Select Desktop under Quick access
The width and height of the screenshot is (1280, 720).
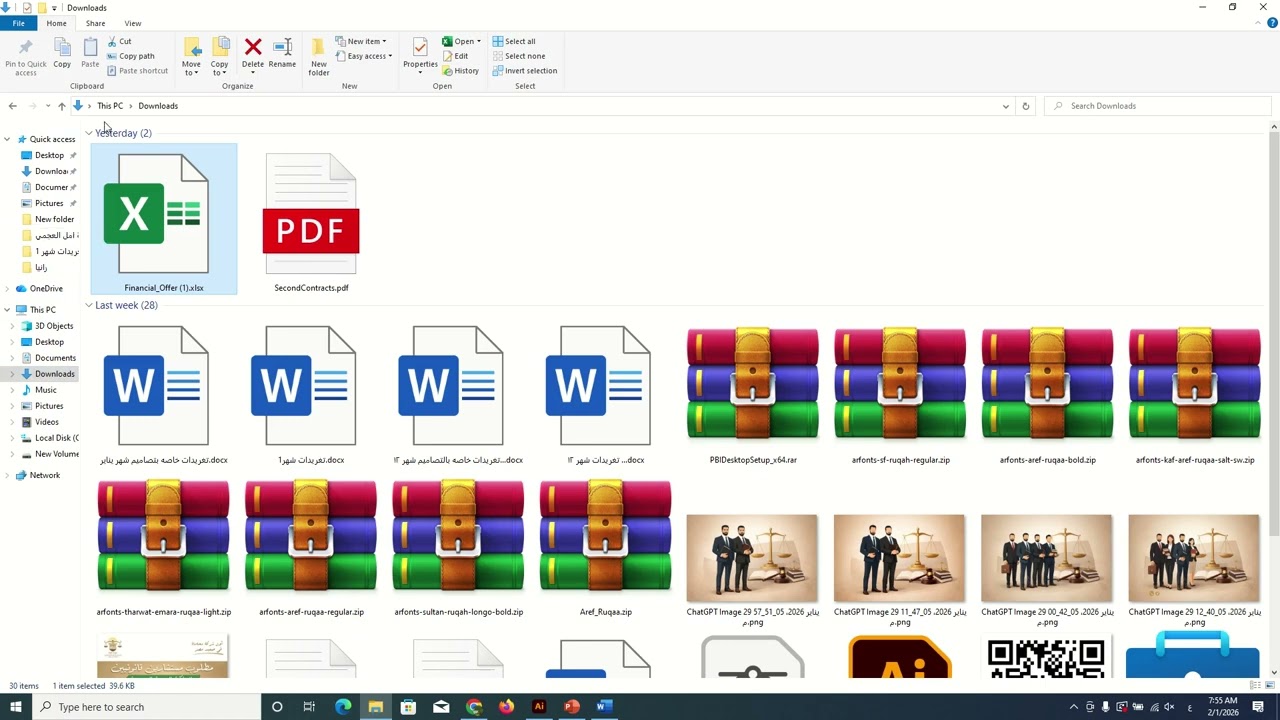[x=49, y=155]
